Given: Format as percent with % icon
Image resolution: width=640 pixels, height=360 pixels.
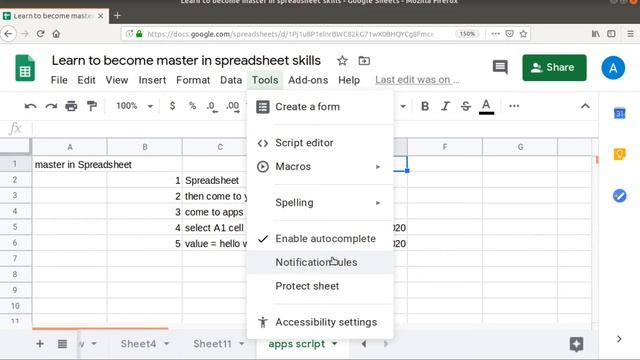Looking at the screenshot, I should [192, 106].
